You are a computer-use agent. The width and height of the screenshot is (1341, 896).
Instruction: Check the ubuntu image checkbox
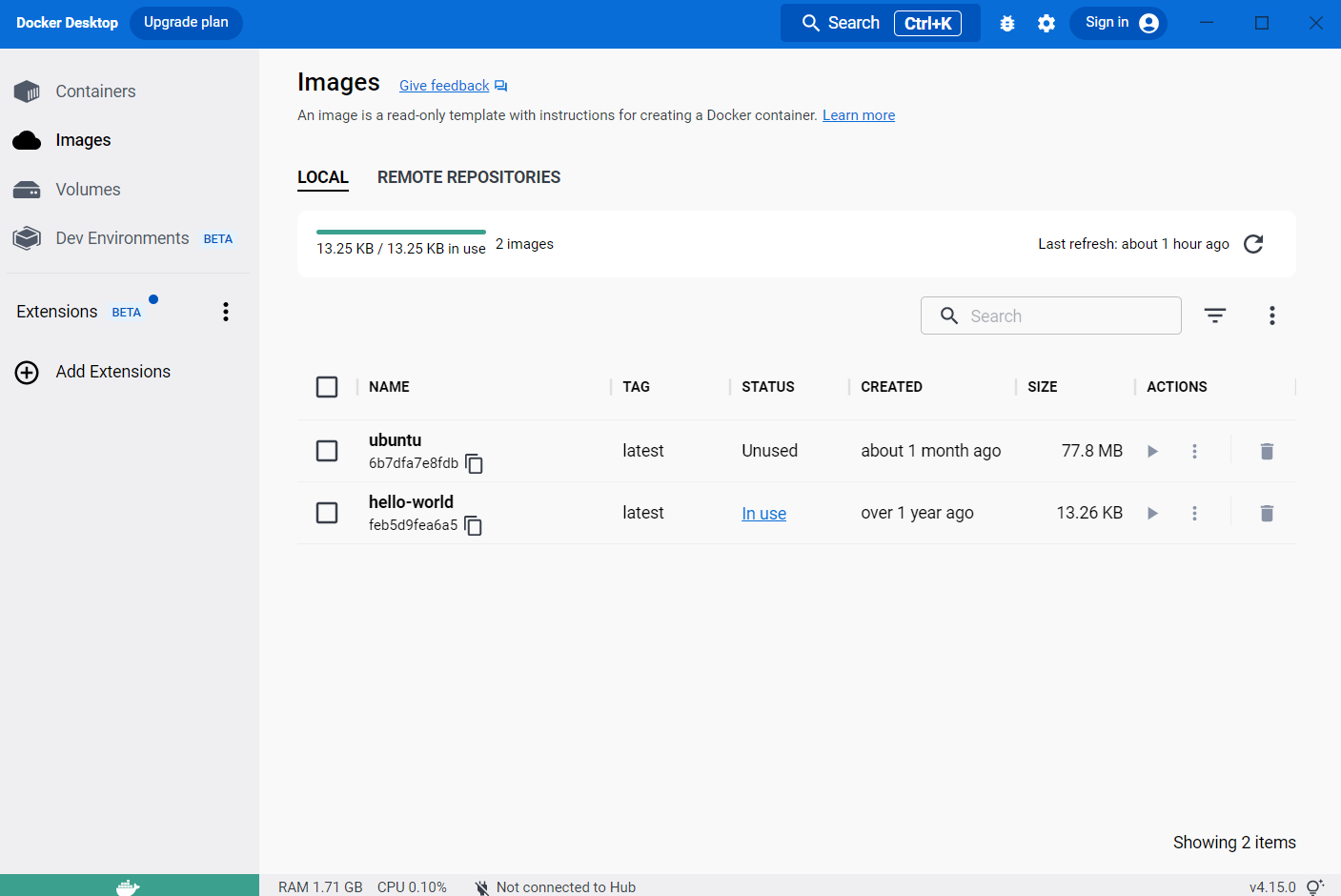tap(327, 451)
